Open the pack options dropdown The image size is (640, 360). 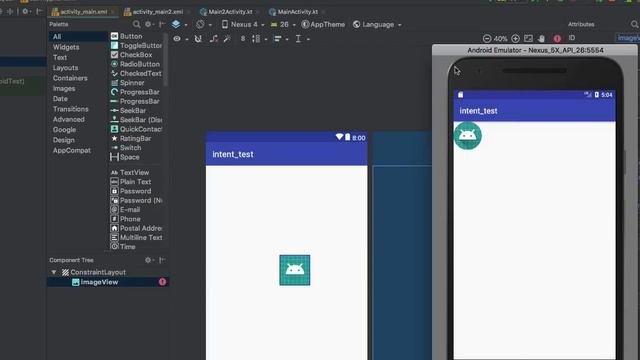coord(259,39)
